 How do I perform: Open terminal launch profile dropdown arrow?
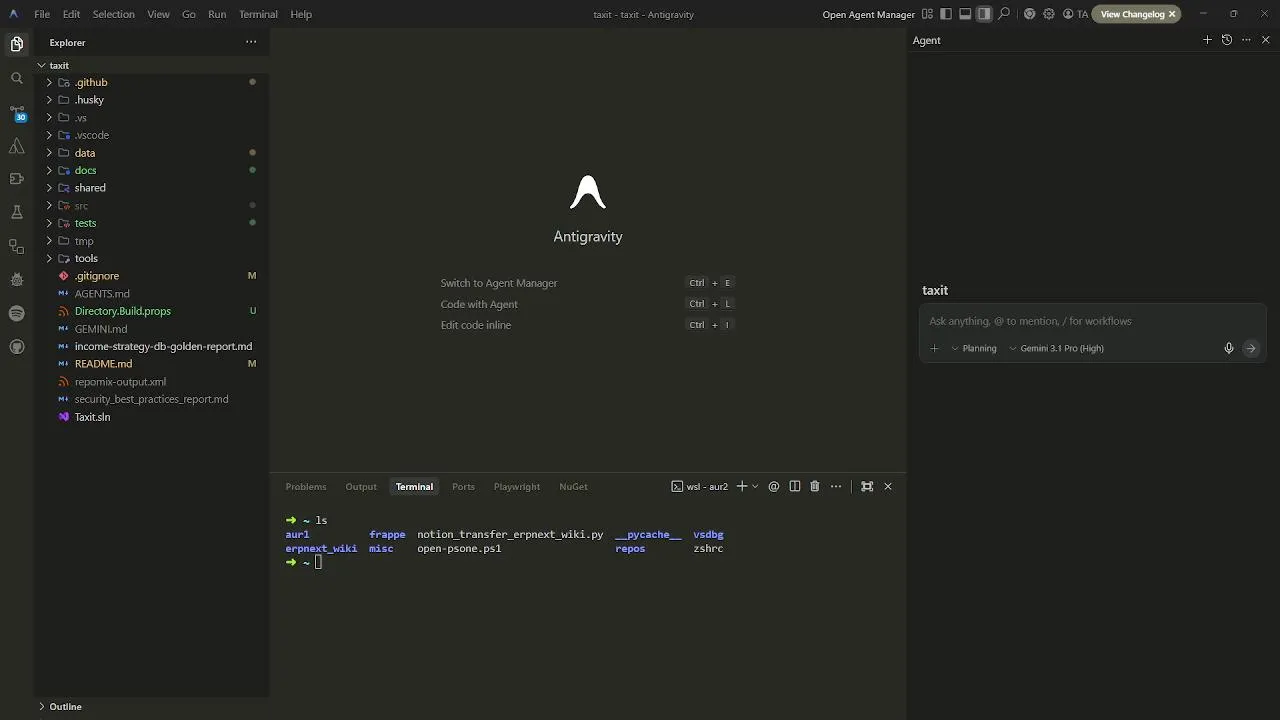(x=755, y=486)
